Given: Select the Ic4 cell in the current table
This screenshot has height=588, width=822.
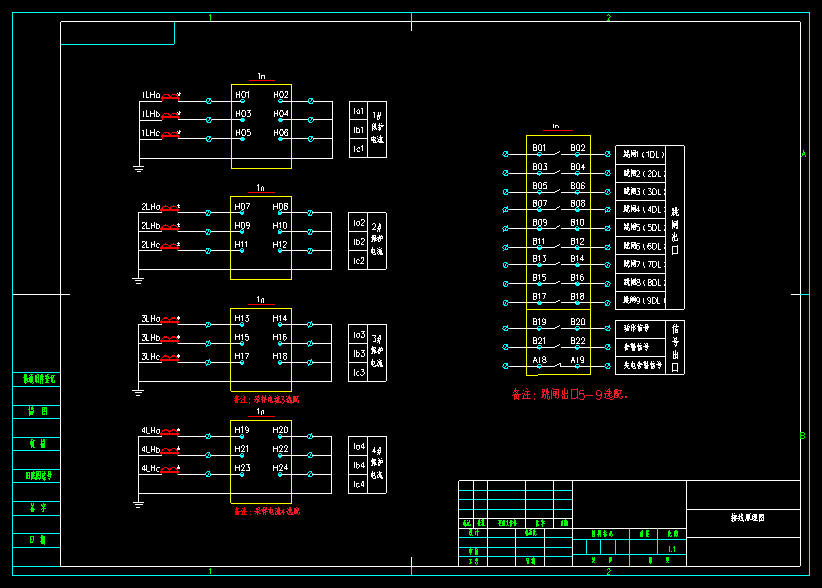Looking at the screenshot, I should pos(358,485).
